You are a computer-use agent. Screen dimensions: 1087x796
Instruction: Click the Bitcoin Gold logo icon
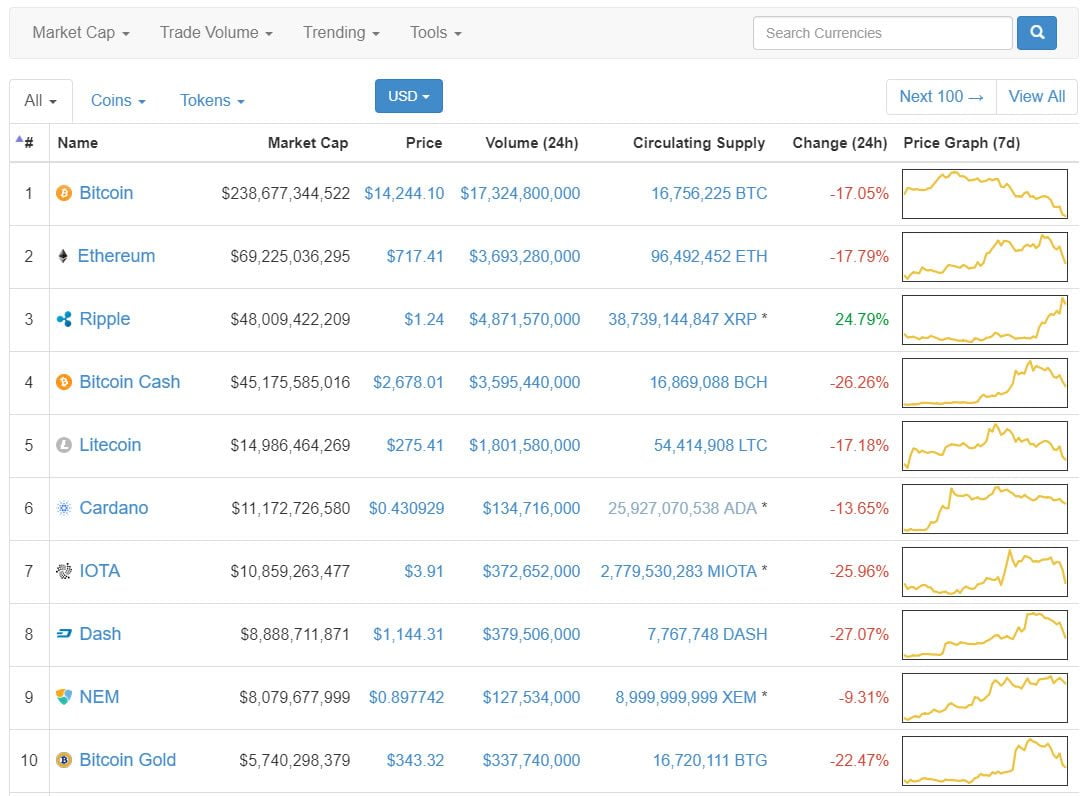coord(64,760)
